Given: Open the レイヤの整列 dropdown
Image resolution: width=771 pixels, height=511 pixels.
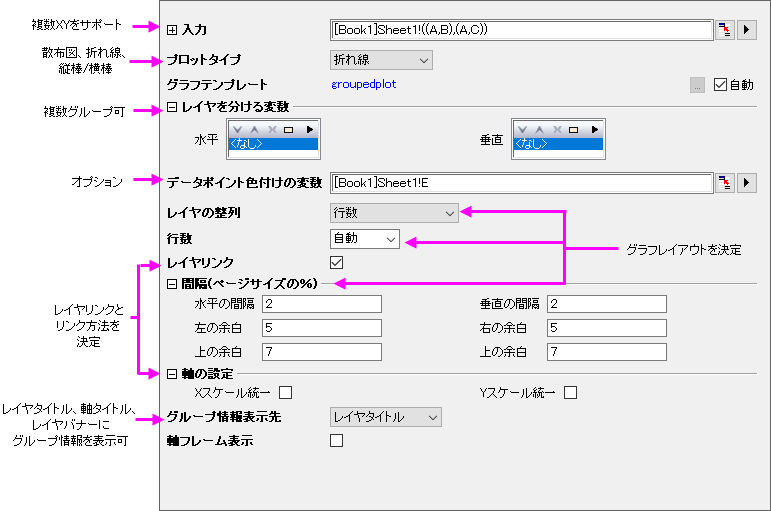Looking at the screenshot, I should tap(394, 213).
